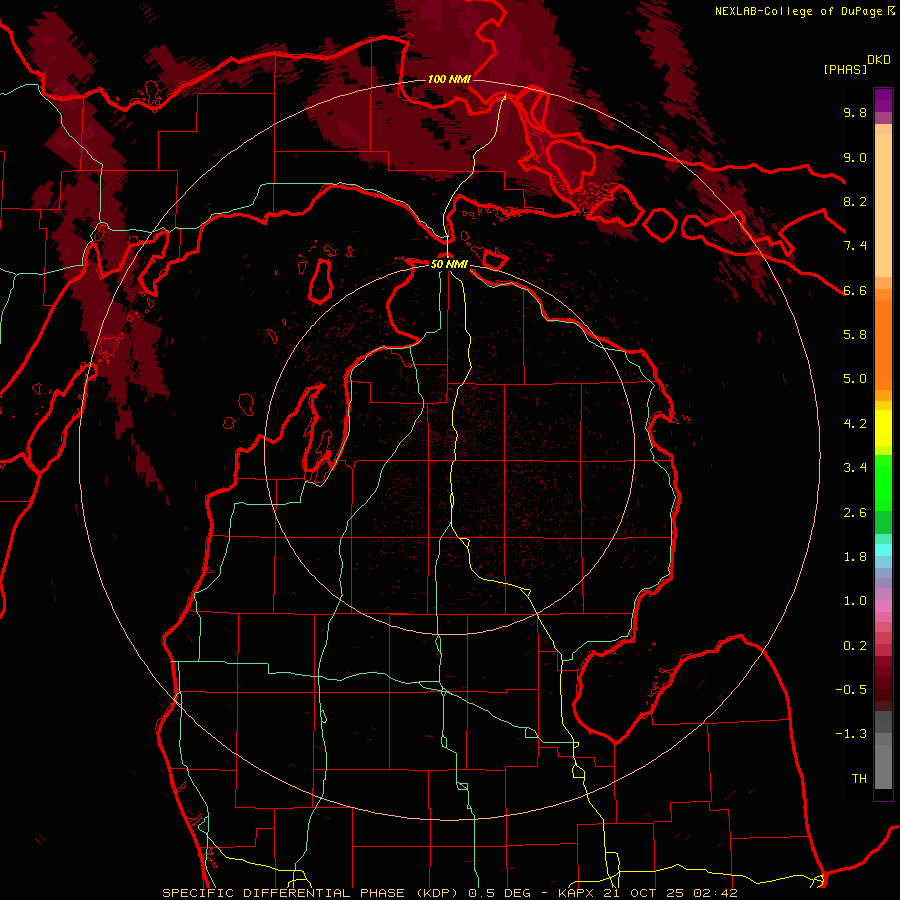Screen dimensions: 900x900
Task: Pick the pink color bar segment
Action: click(x=883, y=606)
